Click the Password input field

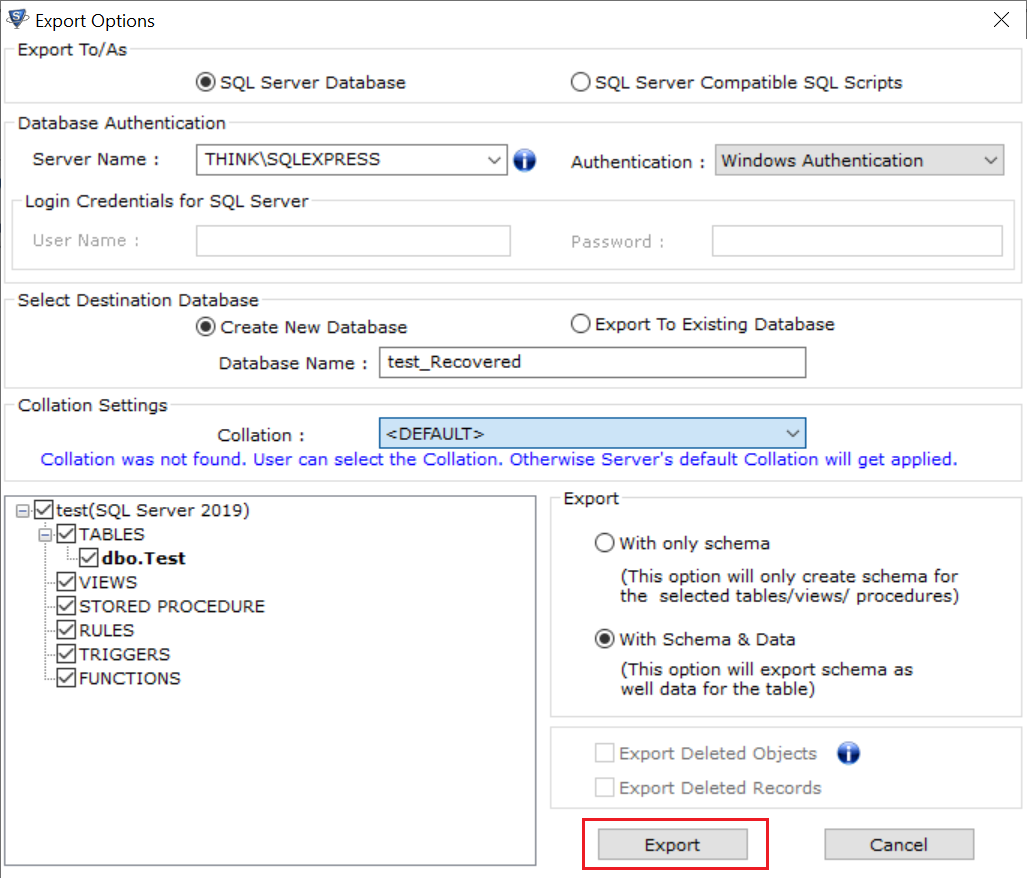pos(857,241)
